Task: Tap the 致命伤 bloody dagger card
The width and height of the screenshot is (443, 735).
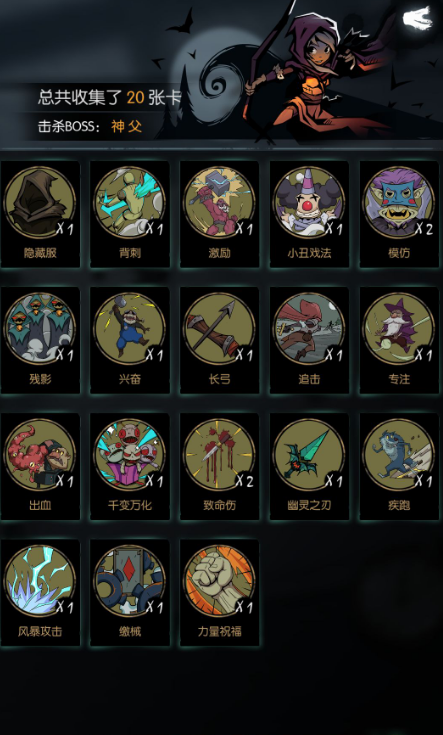Action: 219,466
